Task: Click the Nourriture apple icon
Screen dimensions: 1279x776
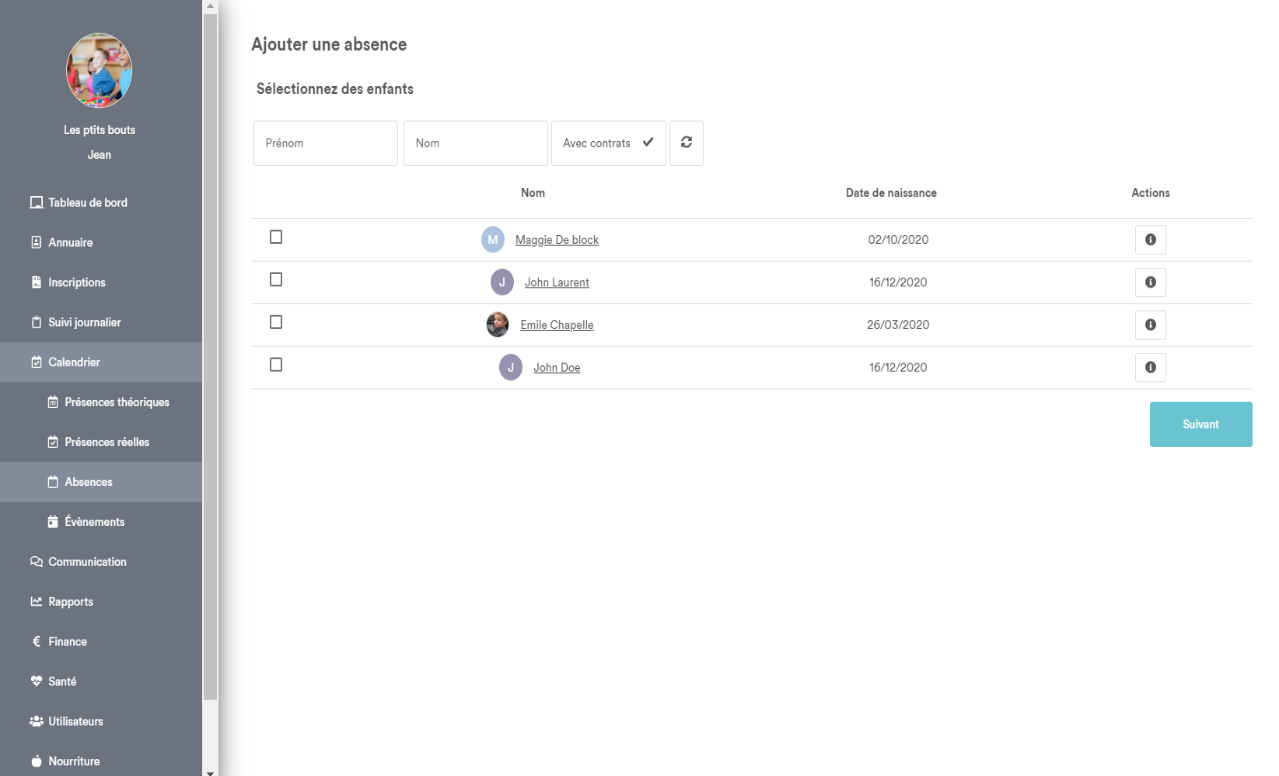Action: click(37, 762)
